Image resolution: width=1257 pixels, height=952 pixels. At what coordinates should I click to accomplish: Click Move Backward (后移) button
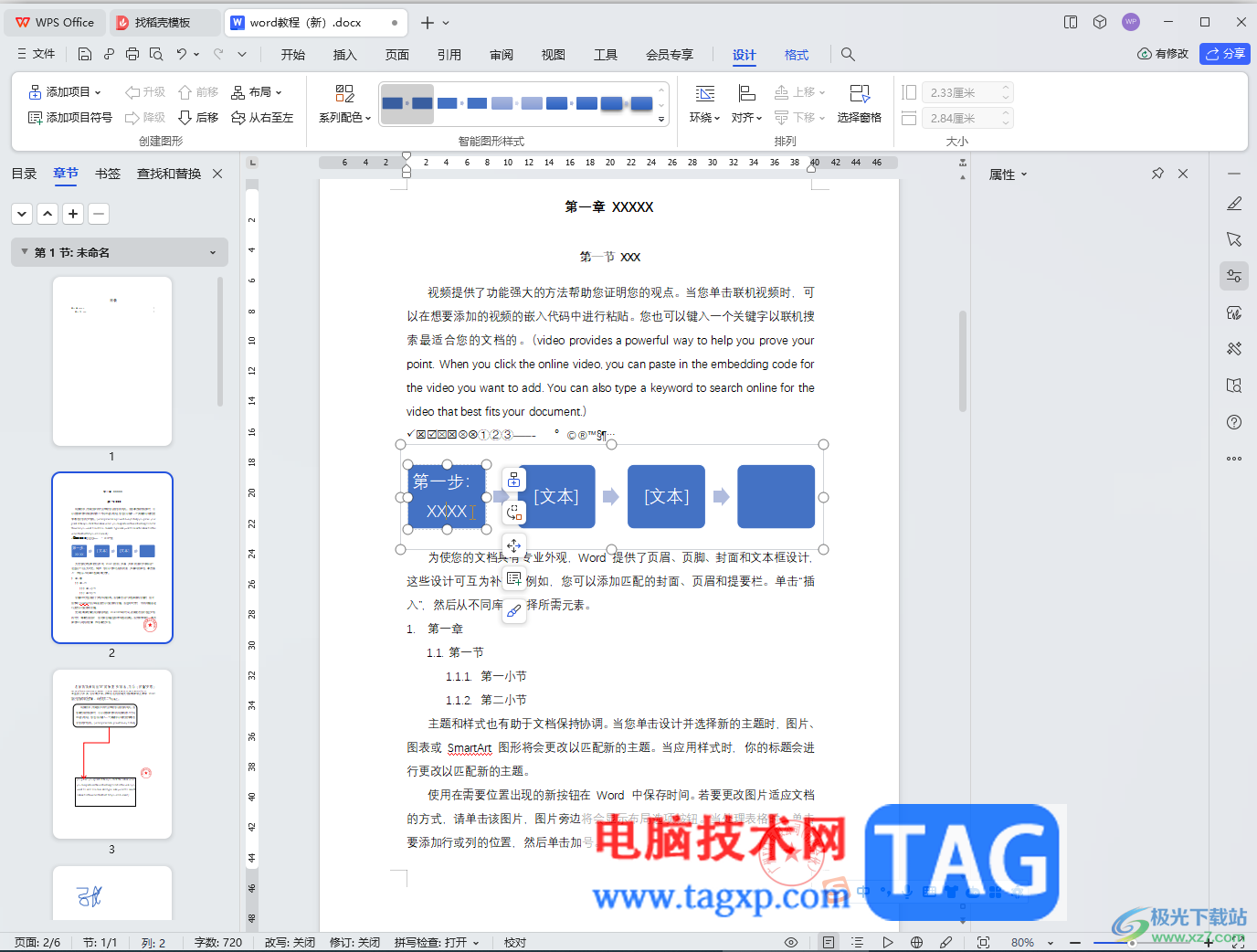[198, 118]
